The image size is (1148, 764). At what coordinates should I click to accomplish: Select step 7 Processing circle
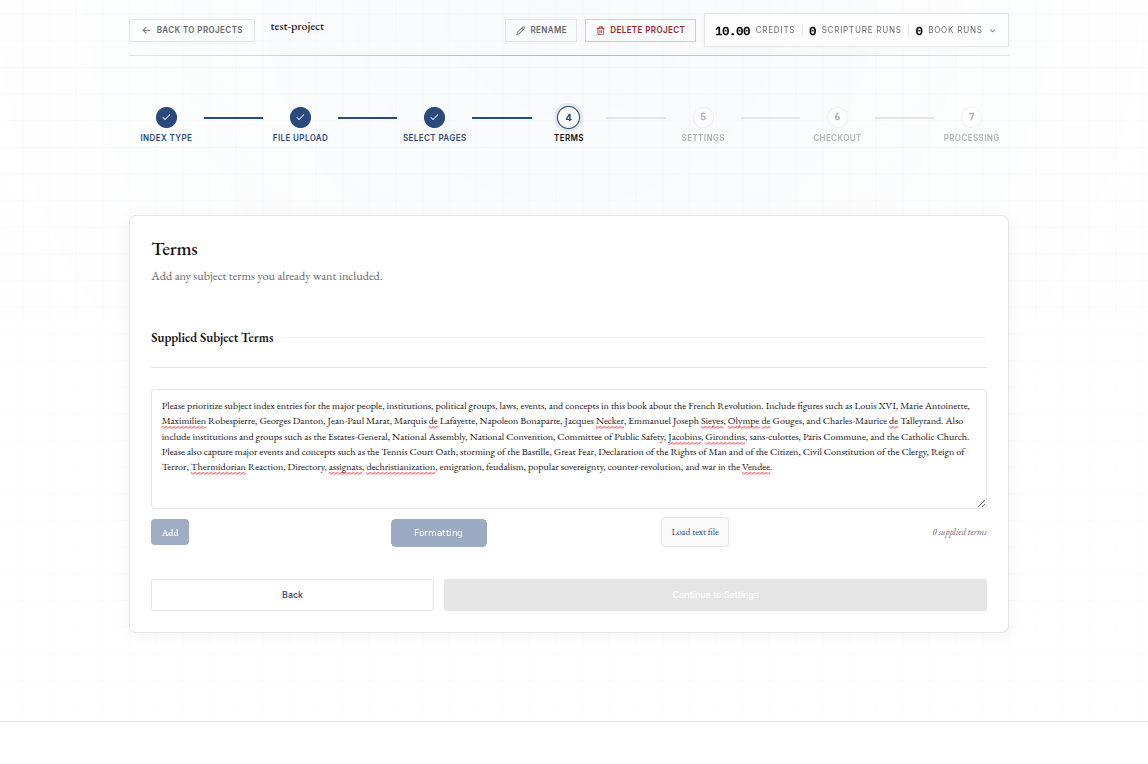coord(971,117)
